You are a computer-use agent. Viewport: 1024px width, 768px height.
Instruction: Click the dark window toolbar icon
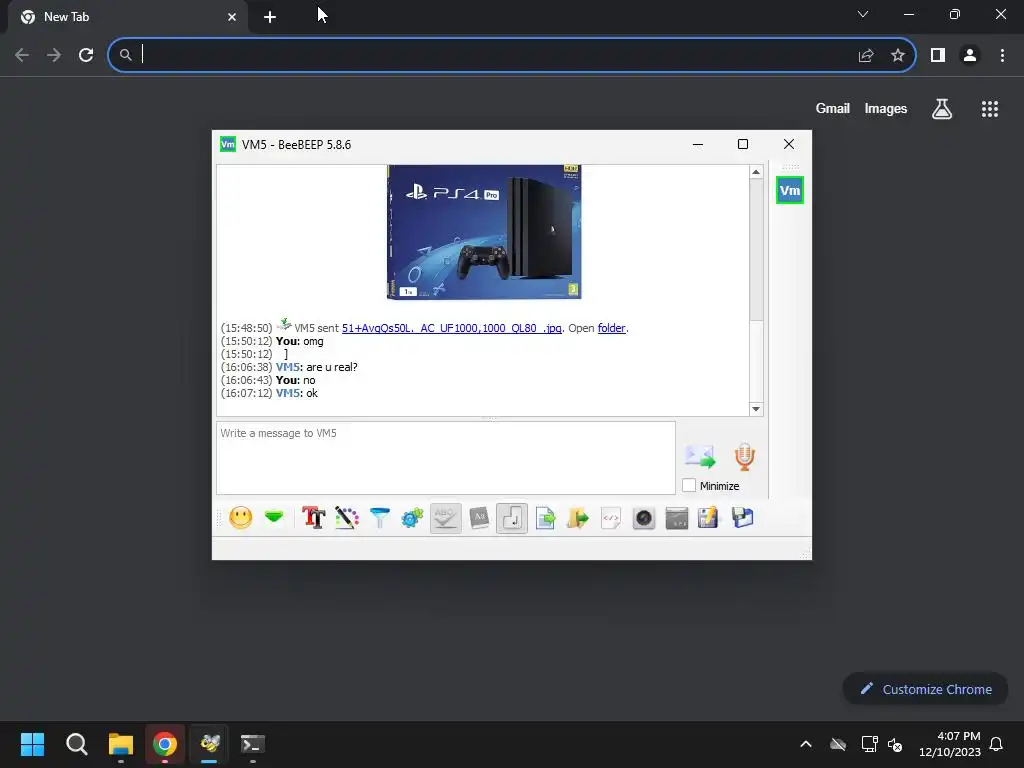(677, 518)
